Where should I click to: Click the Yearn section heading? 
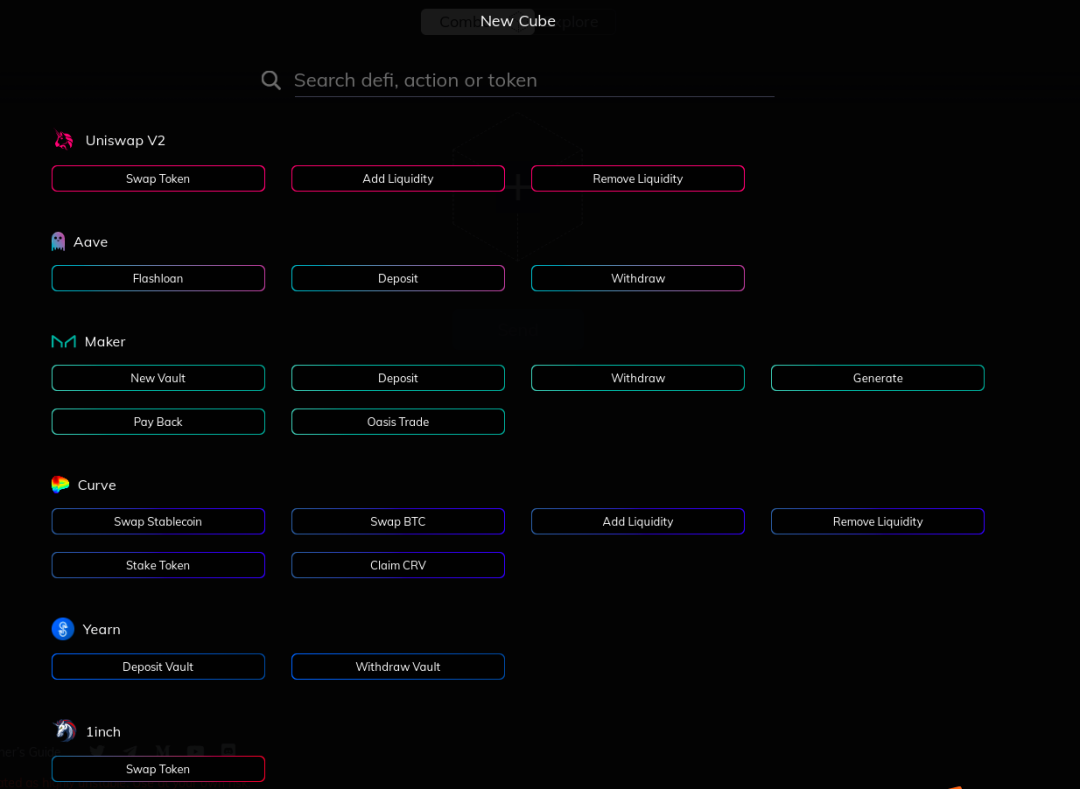click(x=101, y=629)
